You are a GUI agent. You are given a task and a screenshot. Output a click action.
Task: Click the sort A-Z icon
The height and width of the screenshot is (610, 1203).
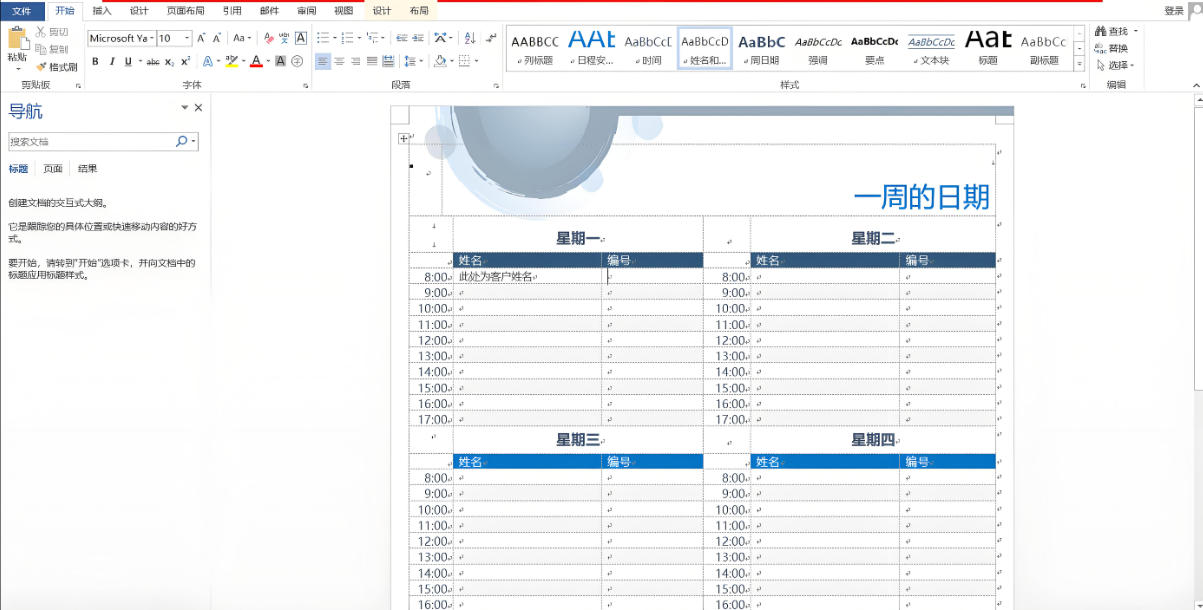point(470,38)
